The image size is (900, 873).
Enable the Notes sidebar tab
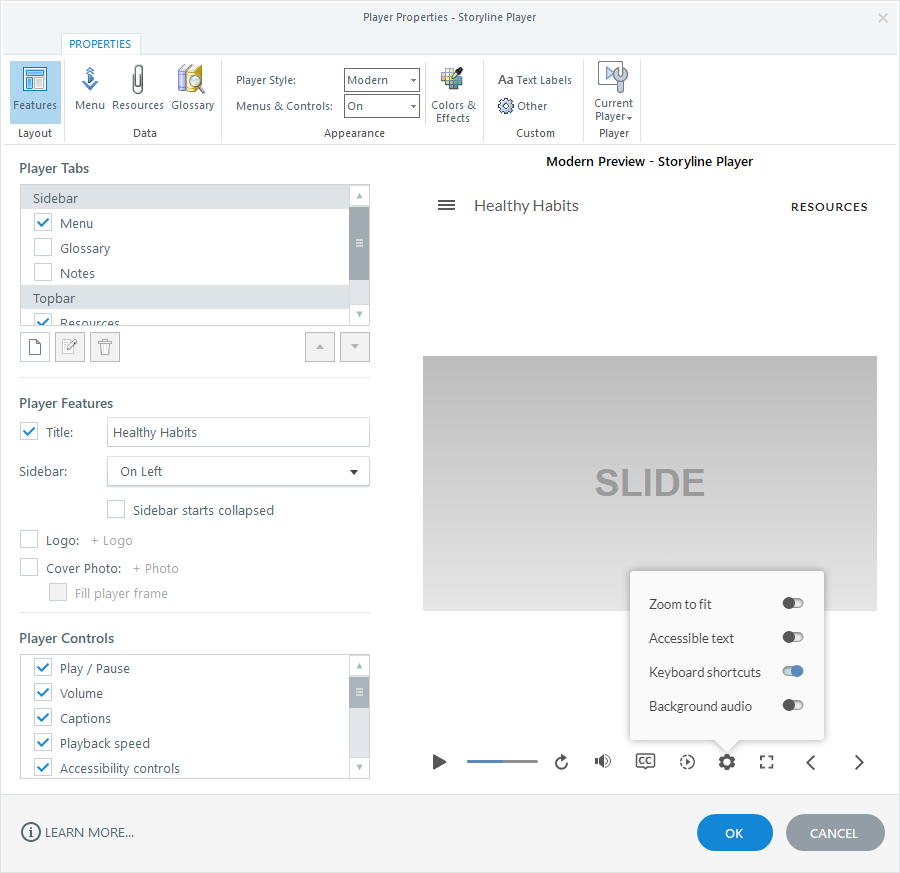pyautogui.click(x=43, y=273)
